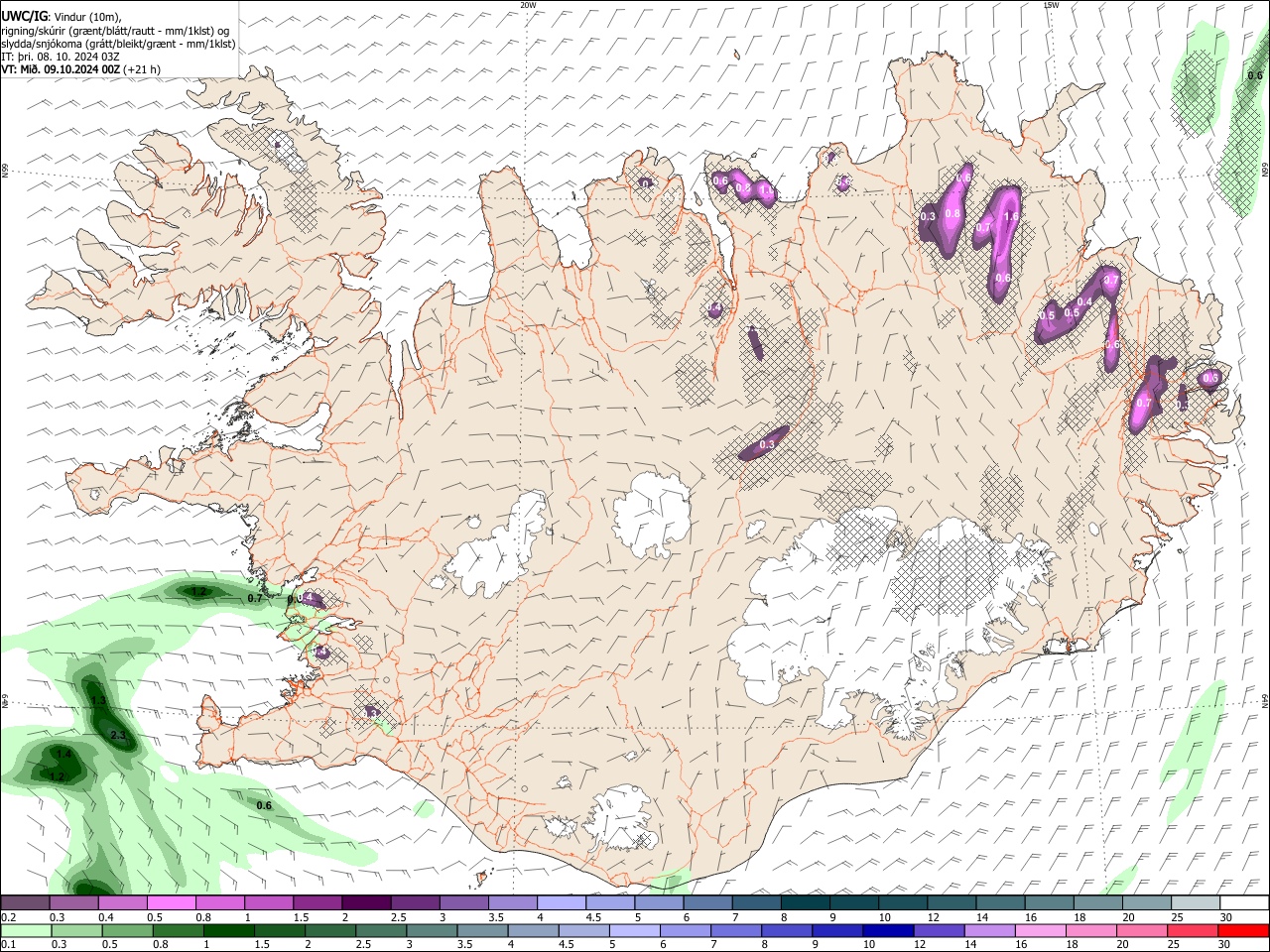Click the '4.5' label in upper legend row

click(593, 917)
